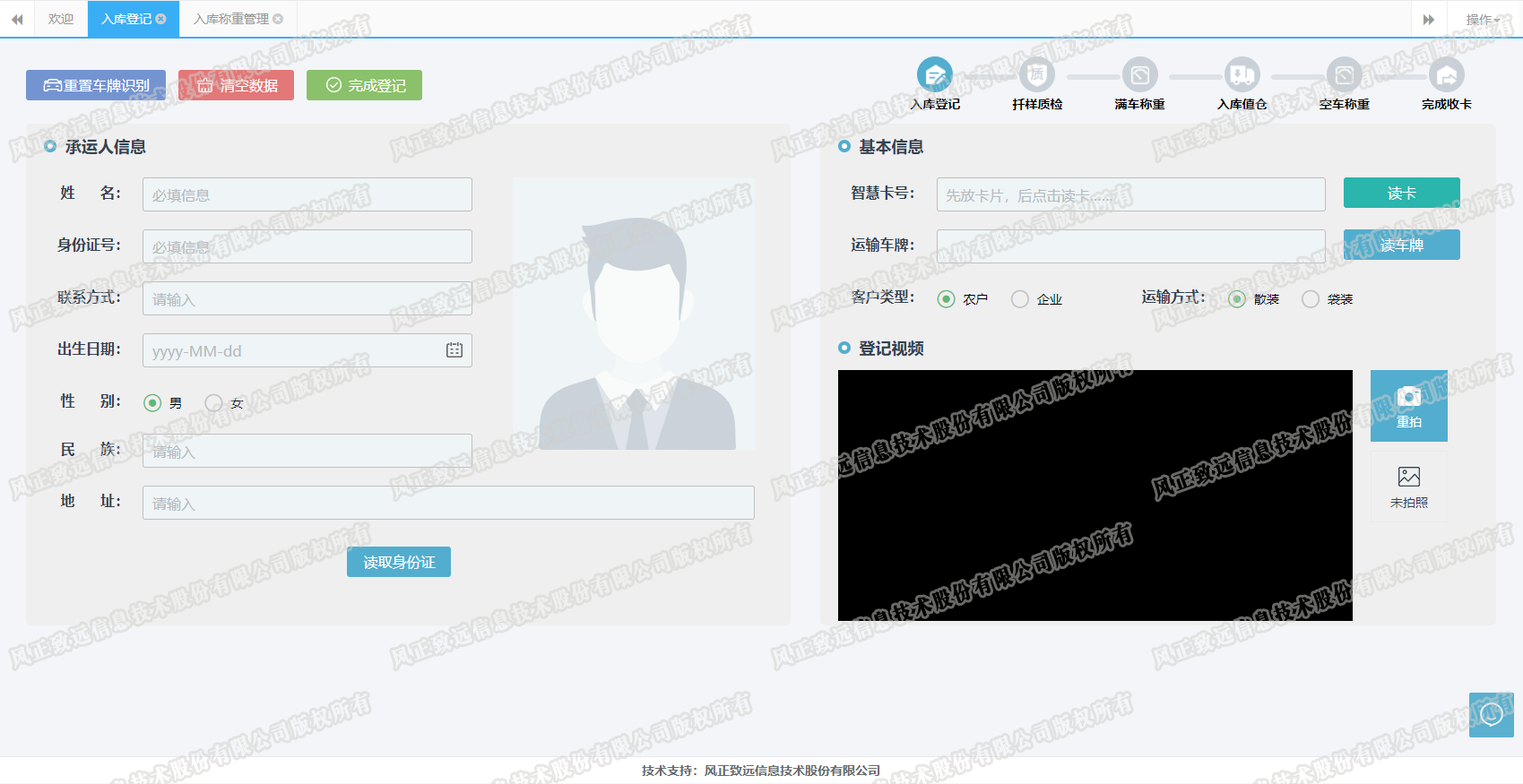Click the 读取身份证 button
Viewport: 1523px width, 784px height.
[399, 562]
